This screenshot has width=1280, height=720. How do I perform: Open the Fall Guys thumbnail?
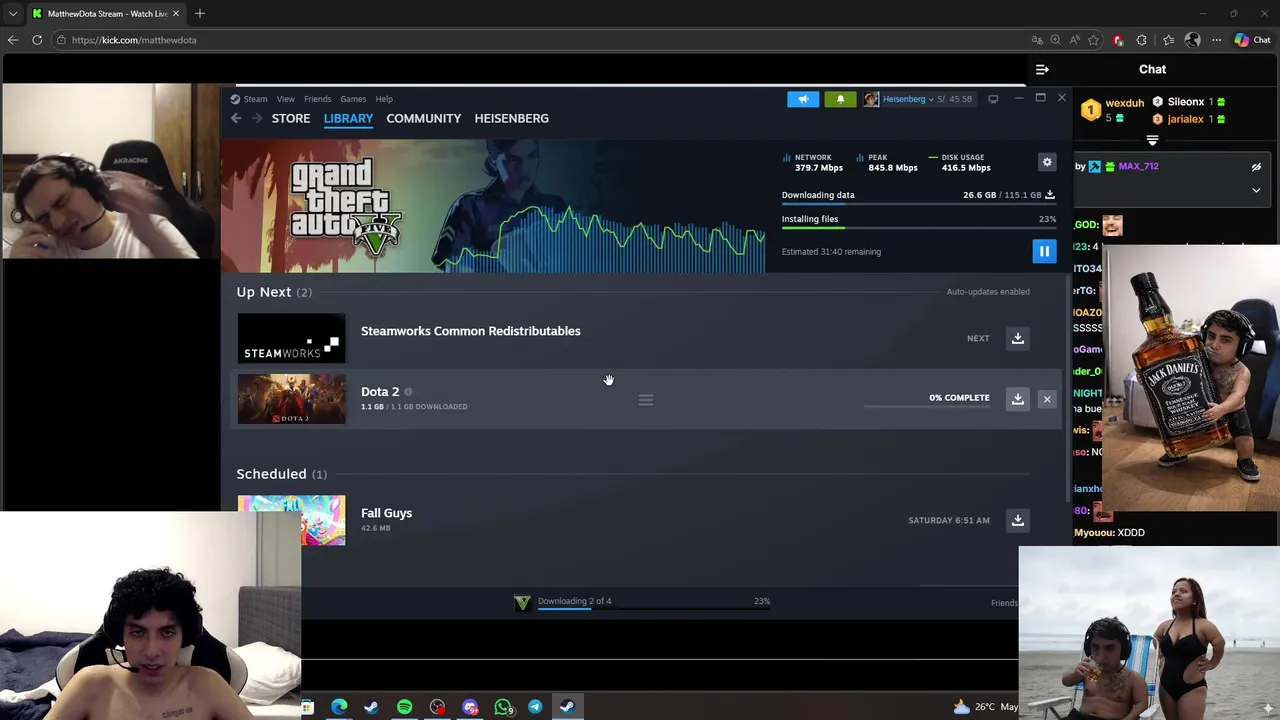coord(291,520)
